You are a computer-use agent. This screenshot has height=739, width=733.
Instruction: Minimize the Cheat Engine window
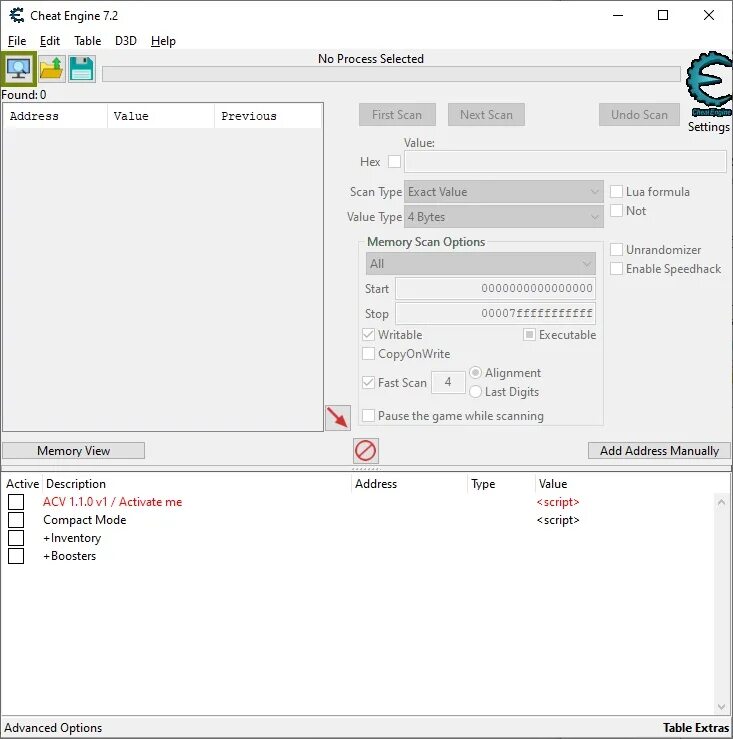pos(618,16)
